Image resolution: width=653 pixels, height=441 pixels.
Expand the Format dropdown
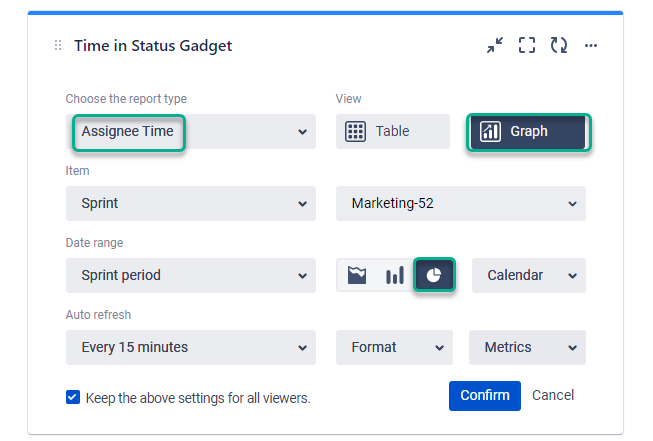click(394, 347)
